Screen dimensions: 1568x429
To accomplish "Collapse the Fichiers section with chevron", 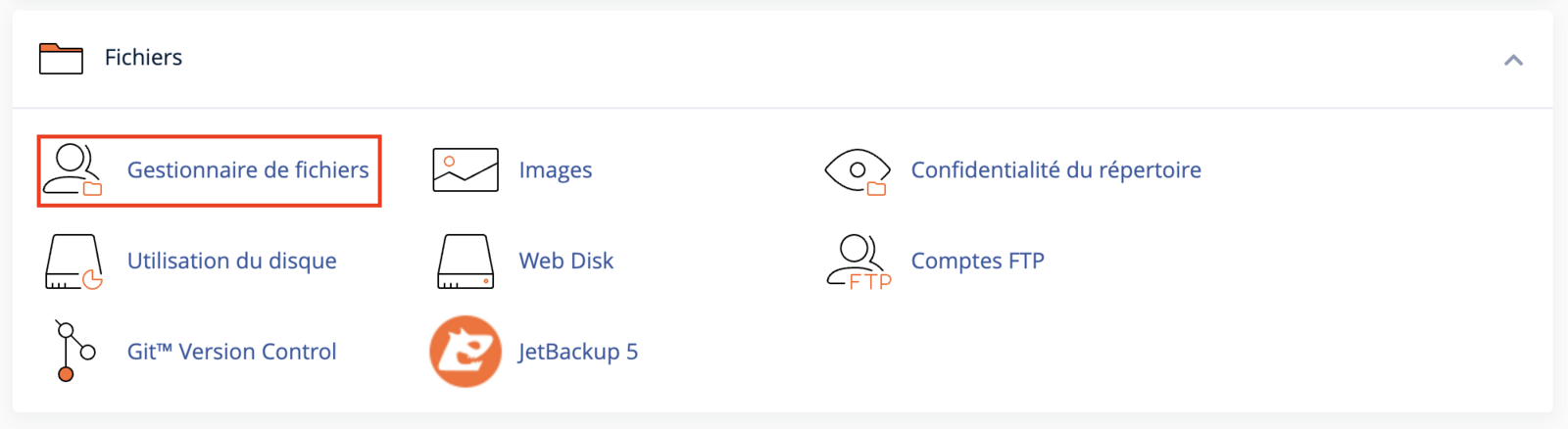I will 1513,60.
